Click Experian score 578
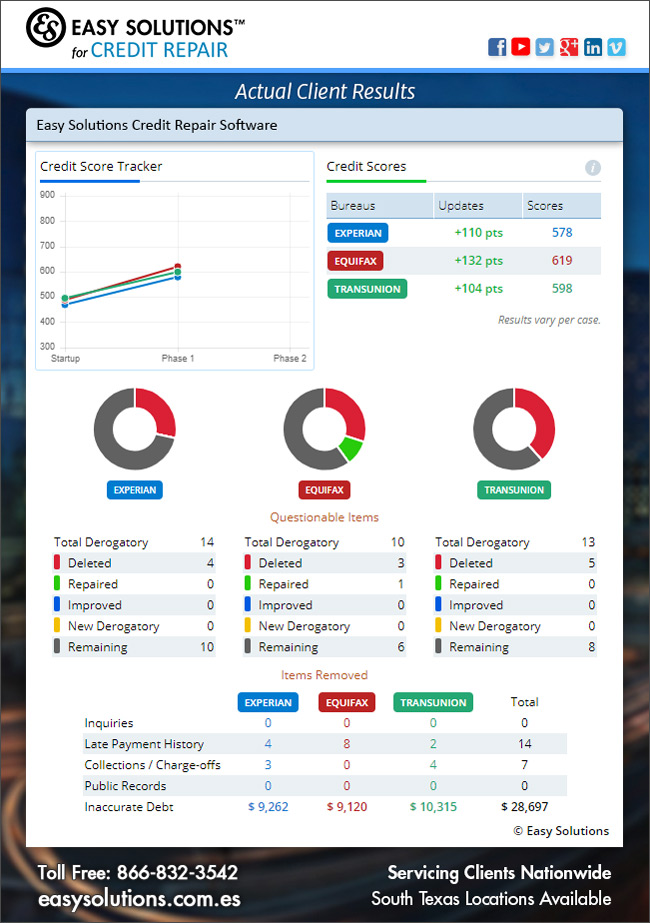The height and width of the screenshot is (923, 650). click(x=562, y=233)
